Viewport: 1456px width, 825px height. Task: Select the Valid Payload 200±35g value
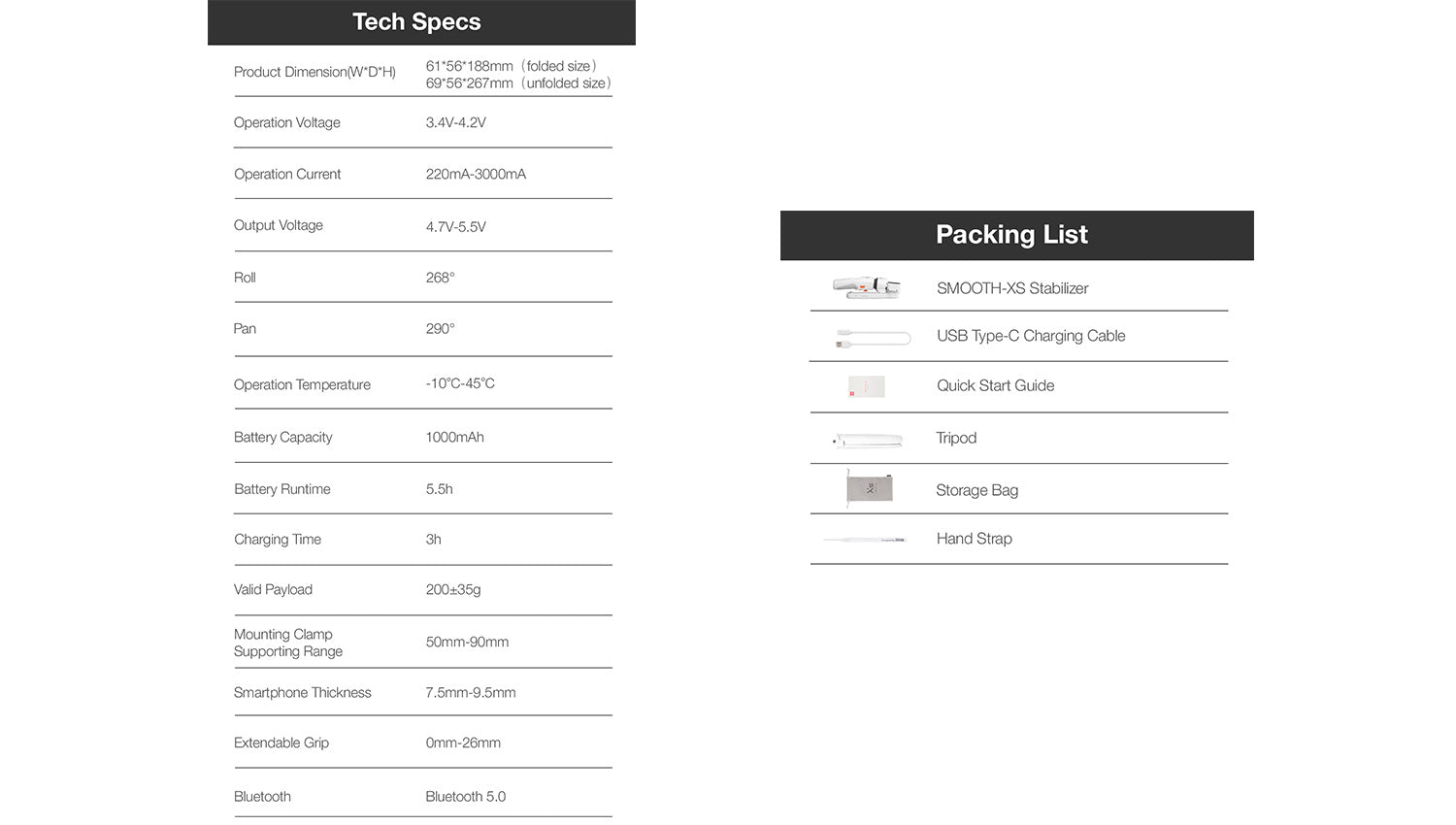click(452, 589)
